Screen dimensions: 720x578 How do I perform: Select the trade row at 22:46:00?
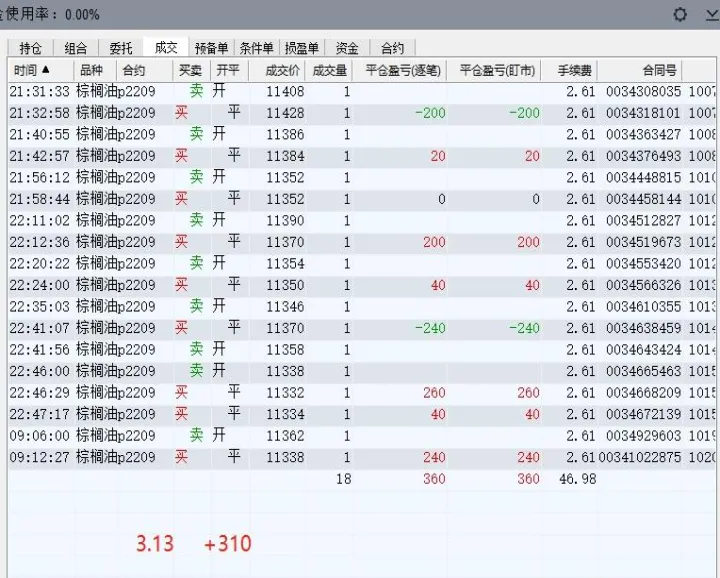[361, 371]
